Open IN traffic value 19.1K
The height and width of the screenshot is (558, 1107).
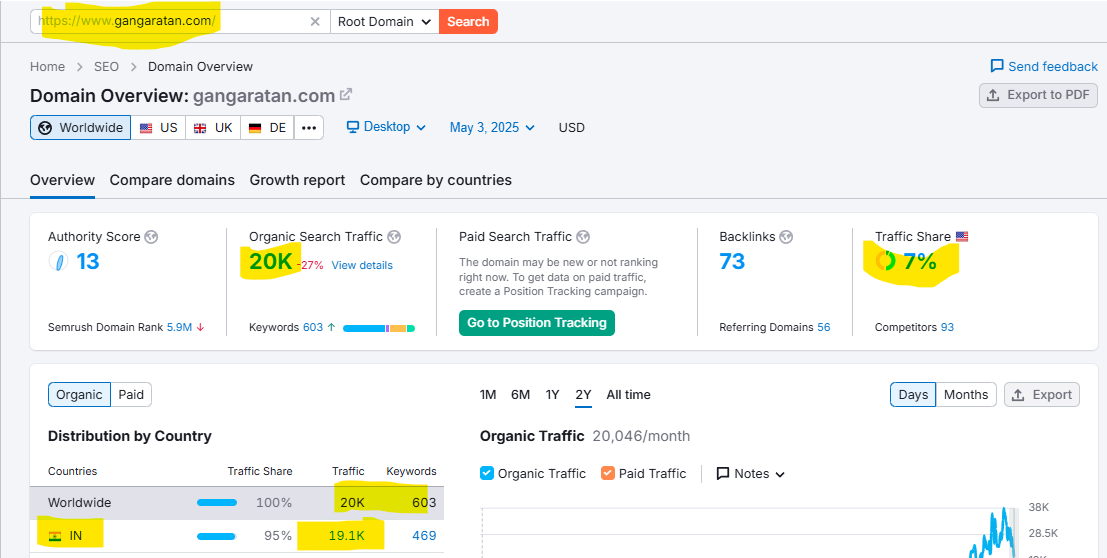coord(347,536)
